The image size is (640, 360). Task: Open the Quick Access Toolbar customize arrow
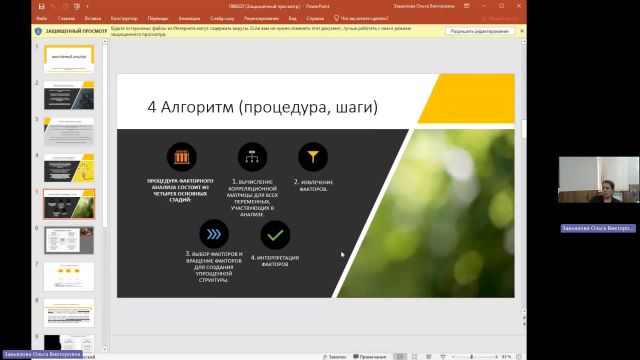(87, 6)
